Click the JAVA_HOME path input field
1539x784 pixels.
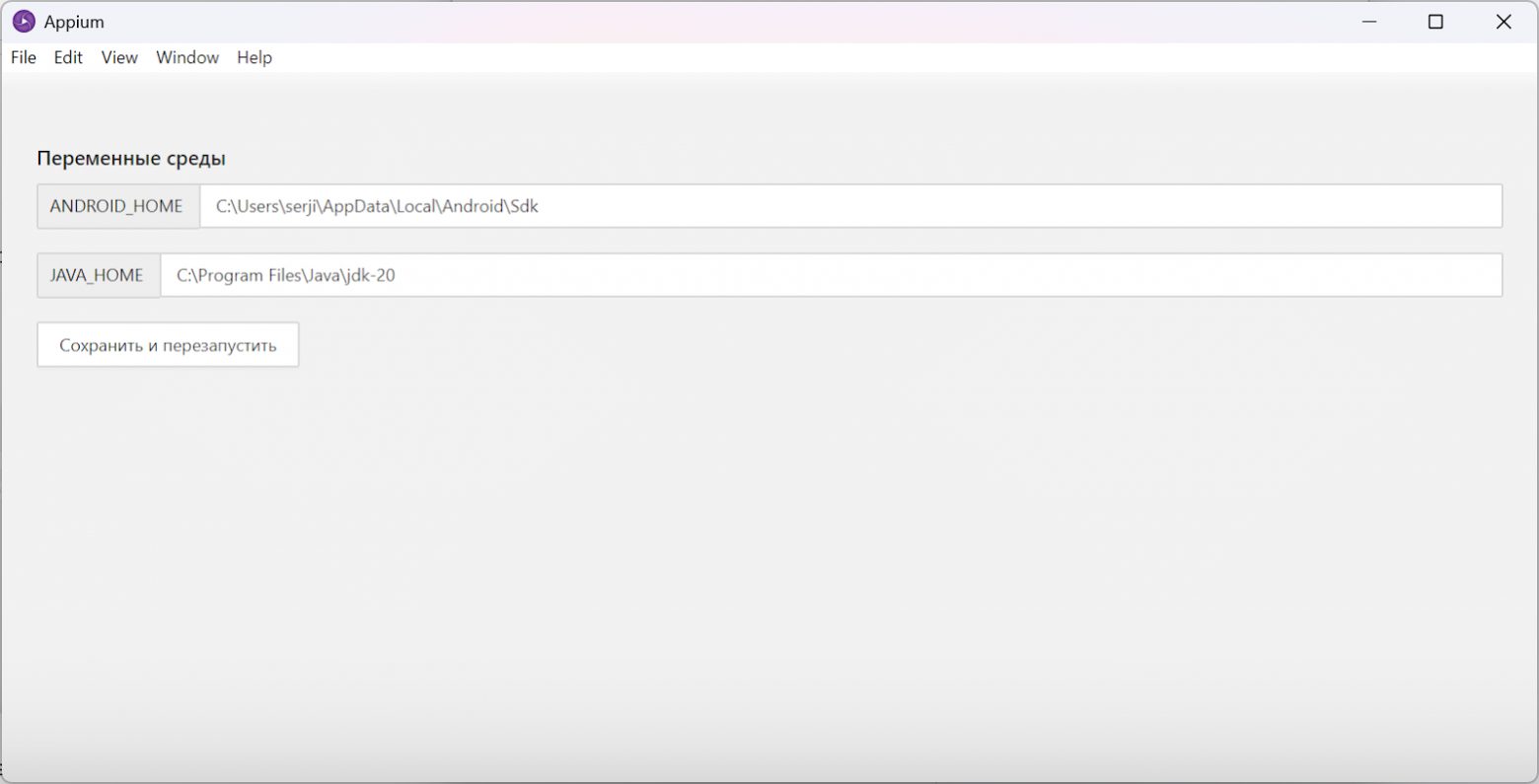(831, 275)
